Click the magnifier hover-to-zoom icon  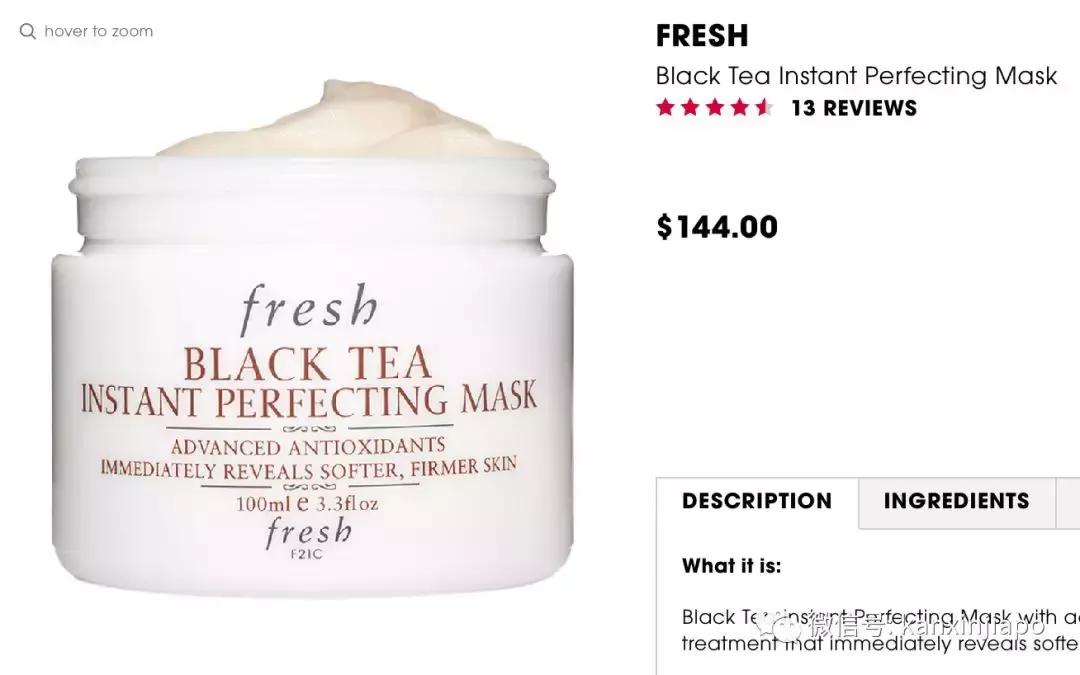click(x=28, y=31)
